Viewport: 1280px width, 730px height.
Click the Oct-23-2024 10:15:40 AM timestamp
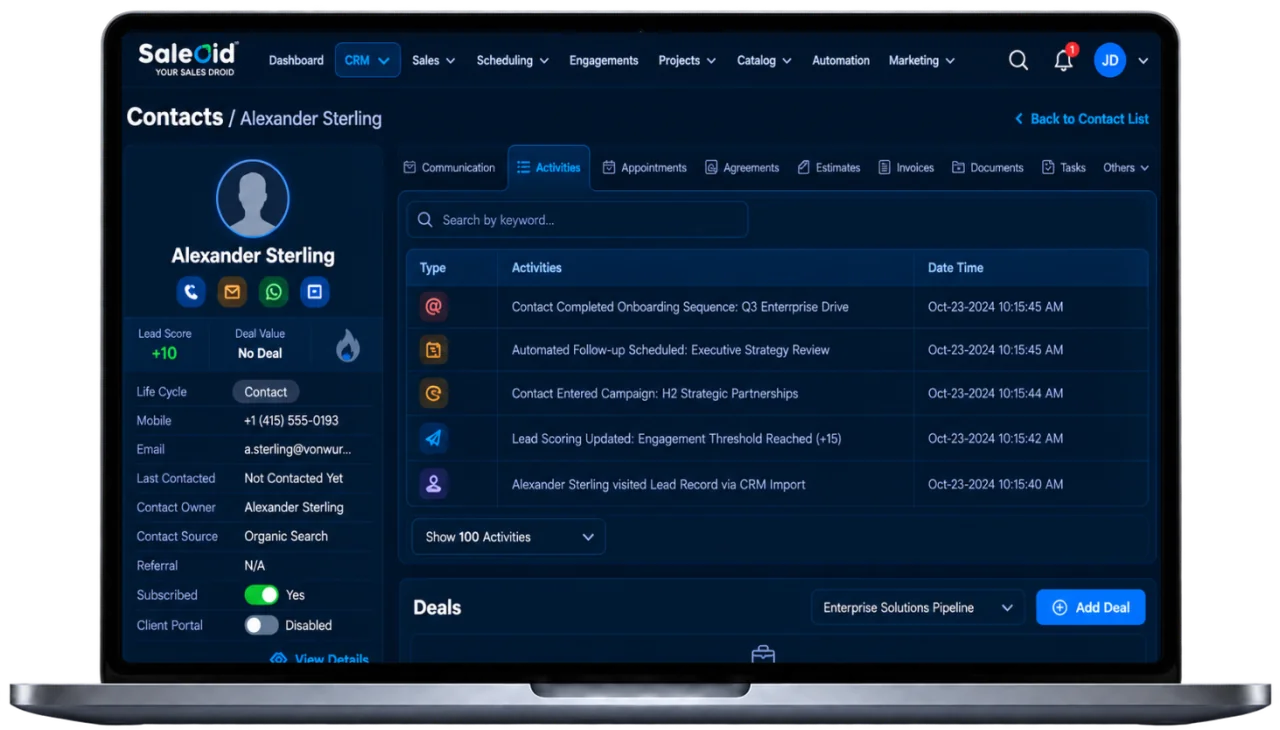pyautogui.click(x=995, y=484)
